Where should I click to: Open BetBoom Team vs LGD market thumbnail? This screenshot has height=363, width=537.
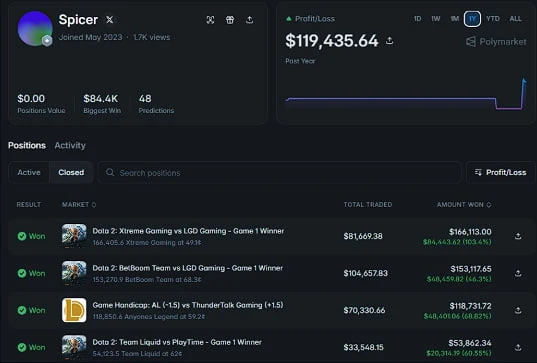coord(74,273)
